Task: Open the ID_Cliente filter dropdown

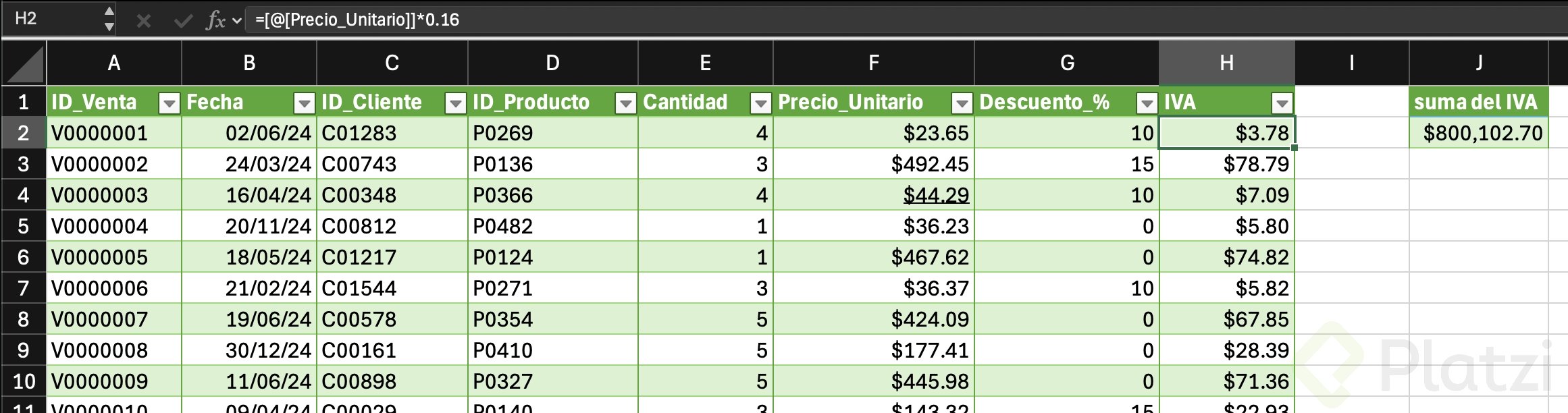Action: (x=456, y=103)
